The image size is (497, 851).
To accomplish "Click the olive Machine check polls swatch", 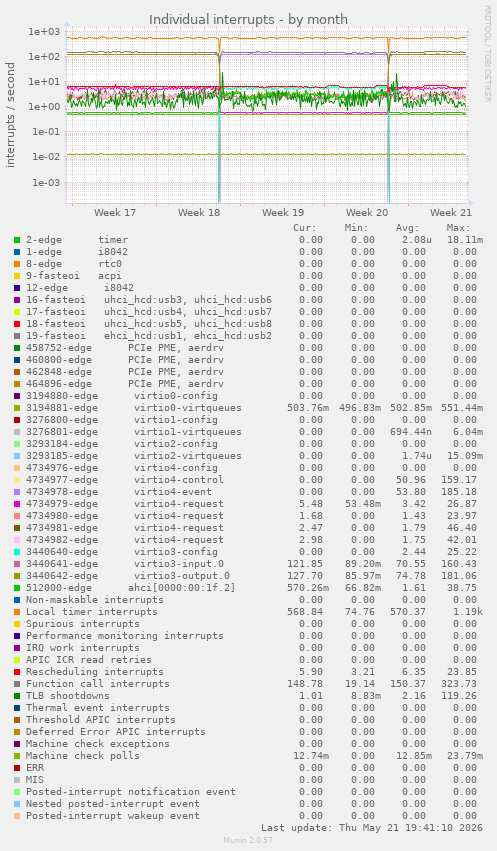I will point(17,755).
